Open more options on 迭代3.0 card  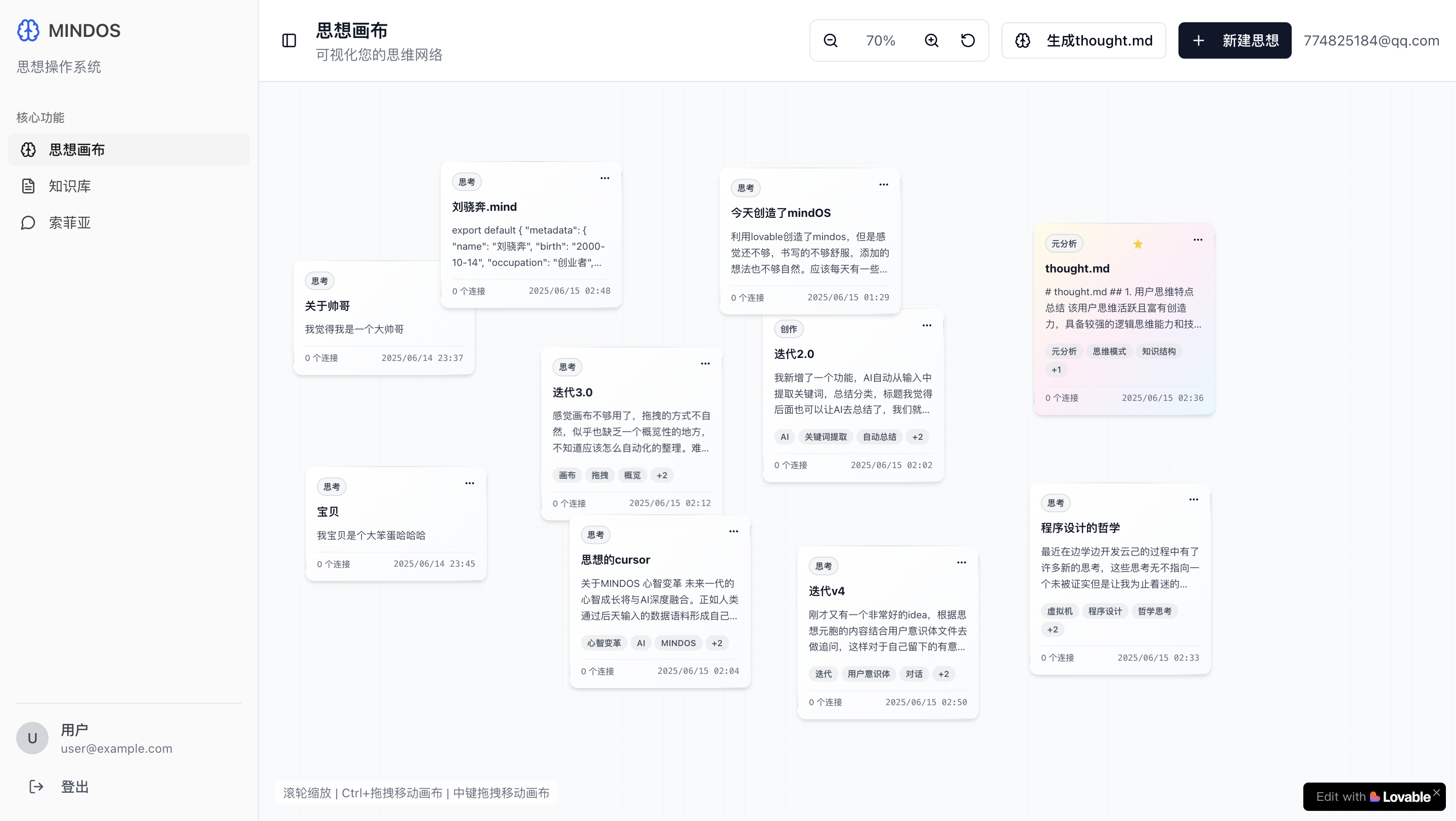(x=705, y=363)
